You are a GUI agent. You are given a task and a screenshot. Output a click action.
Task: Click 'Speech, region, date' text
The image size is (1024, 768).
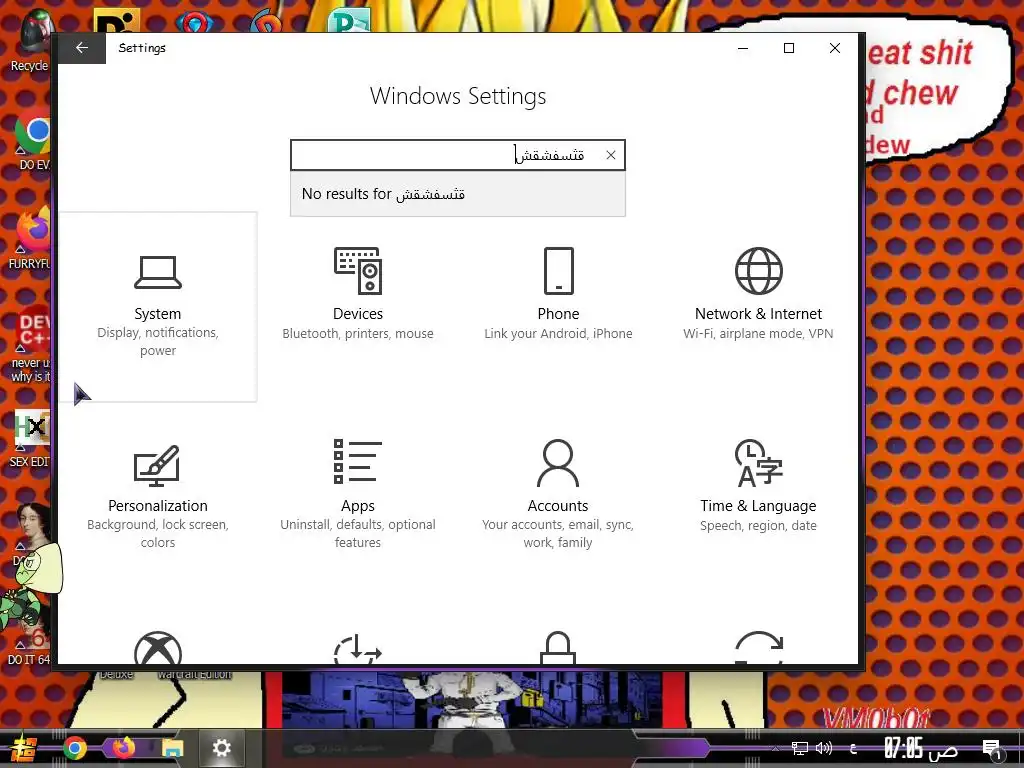758,526
